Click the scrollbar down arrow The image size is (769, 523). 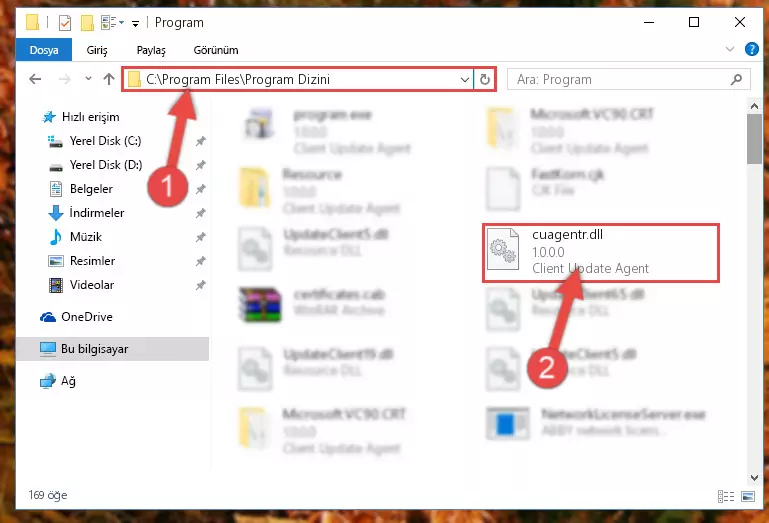(x=754, y=477)
